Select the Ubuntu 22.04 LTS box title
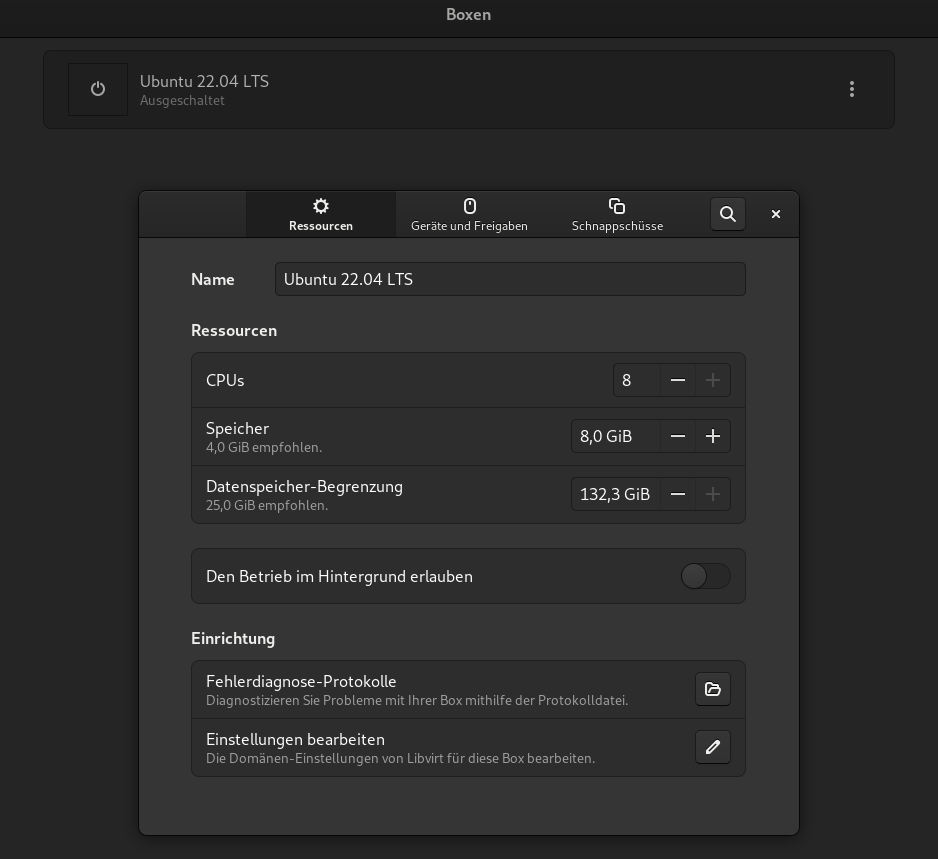Screen dimensions: 938x859 (x=204, y=81)
